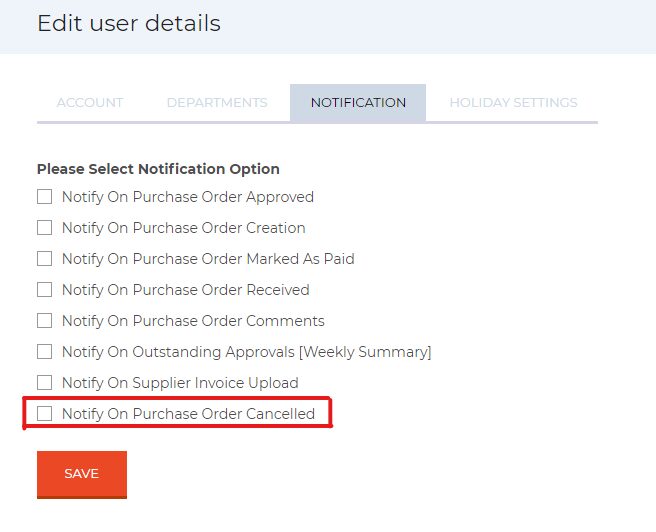Click the 'Notify On Supplier Invoice Upload' label text

(x=180, y=383)
